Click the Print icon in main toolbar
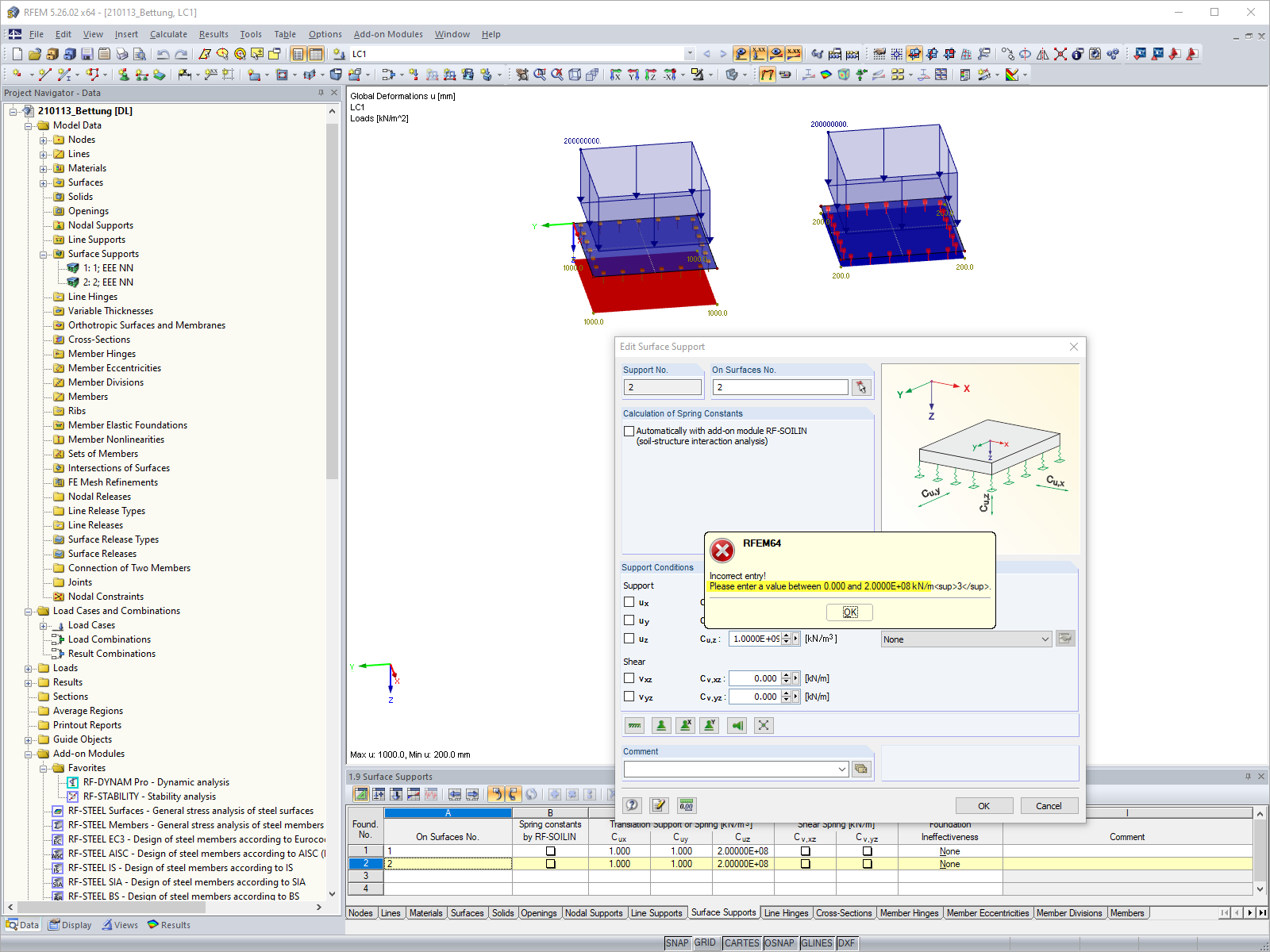 tap(122, 54)
